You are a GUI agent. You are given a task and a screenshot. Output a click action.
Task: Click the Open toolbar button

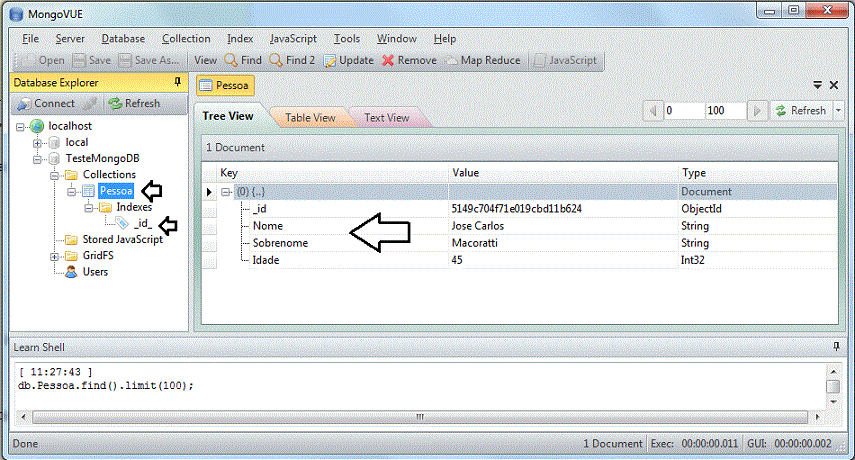44,60
